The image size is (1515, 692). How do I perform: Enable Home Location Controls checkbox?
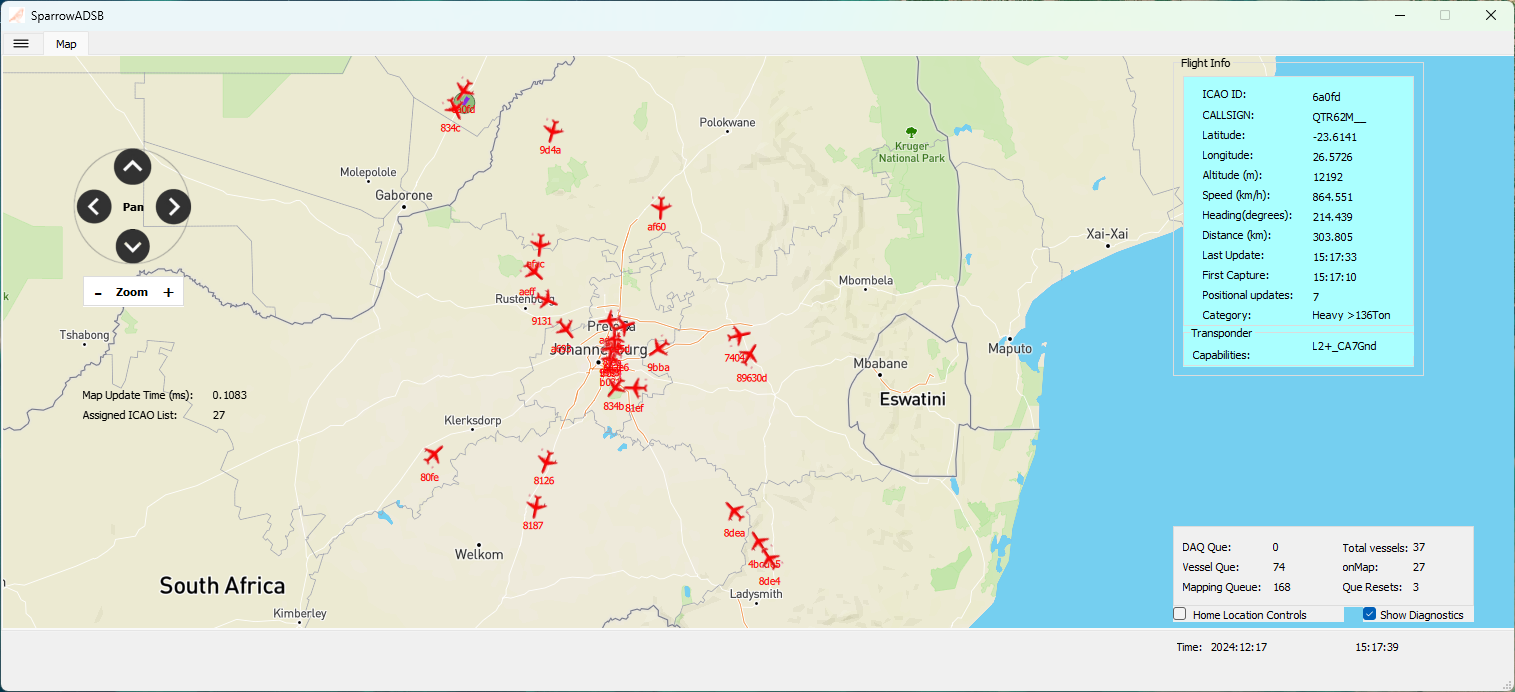(x=1180, y=614)
